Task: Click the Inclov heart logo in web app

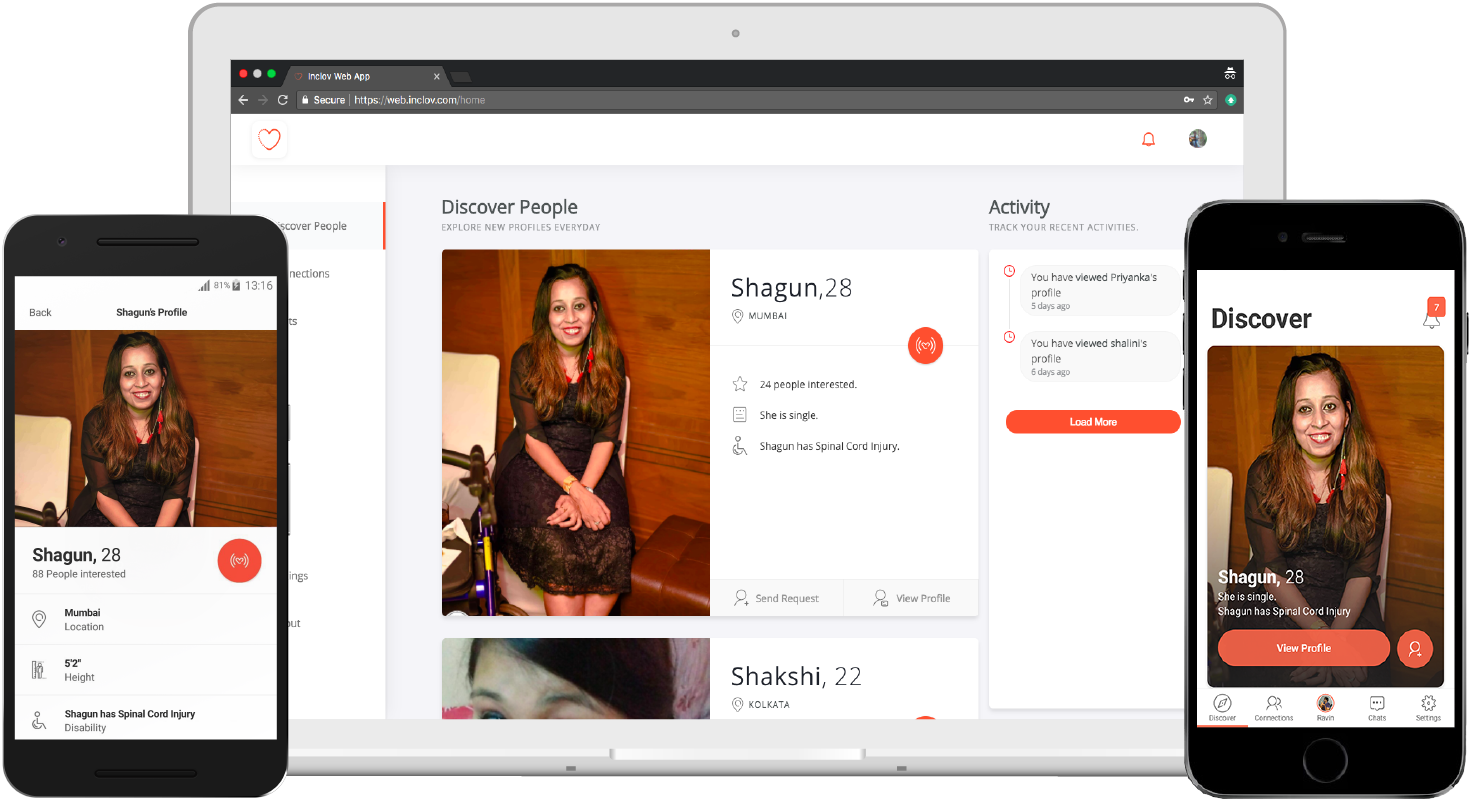Action: 269,139
